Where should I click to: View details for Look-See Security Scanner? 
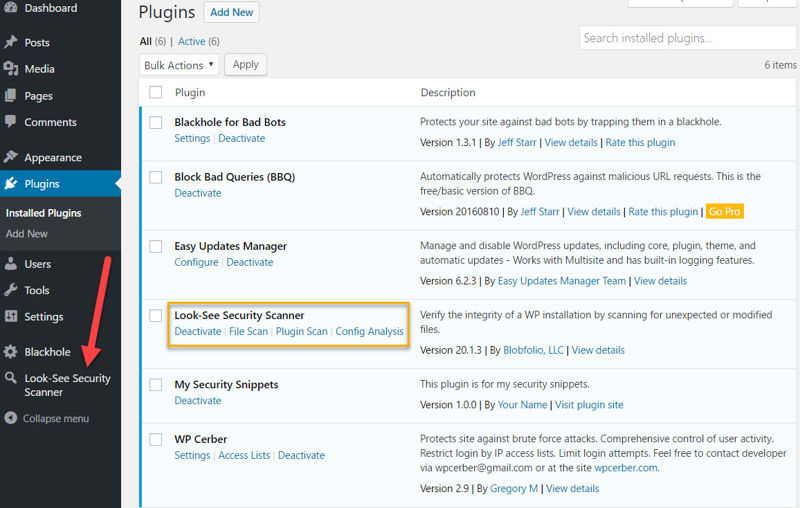click(598, 350)
